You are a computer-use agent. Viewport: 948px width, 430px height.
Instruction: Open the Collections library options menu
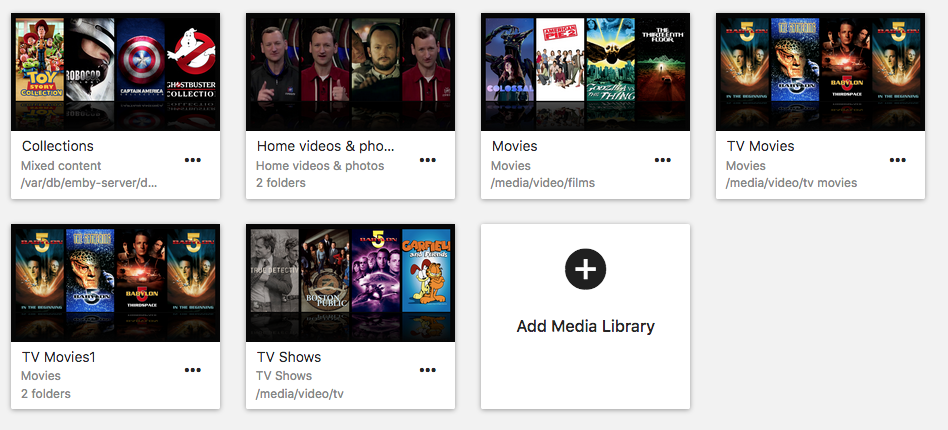193,160
